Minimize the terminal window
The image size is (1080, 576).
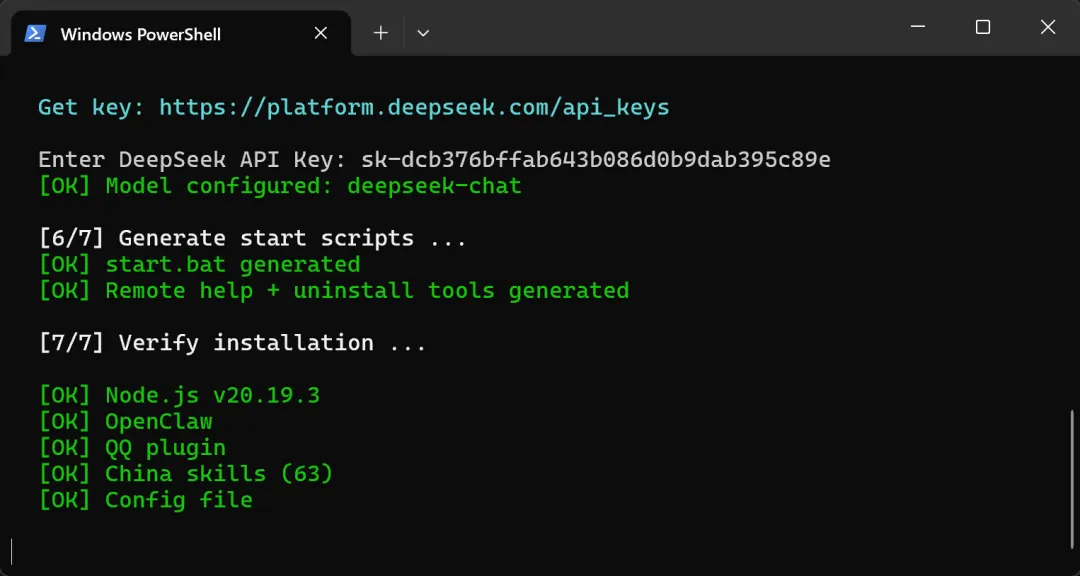(x=917, y=27)
